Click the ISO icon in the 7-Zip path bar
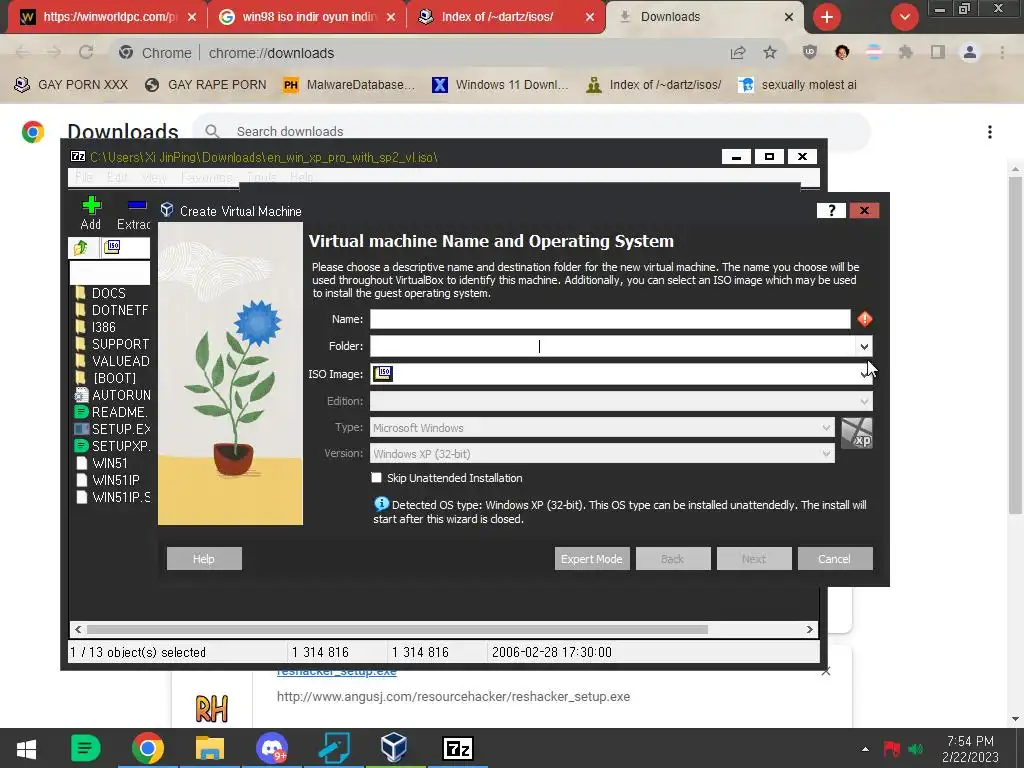The height and width of the screenshot is (768, 1024). click(112, 247)
